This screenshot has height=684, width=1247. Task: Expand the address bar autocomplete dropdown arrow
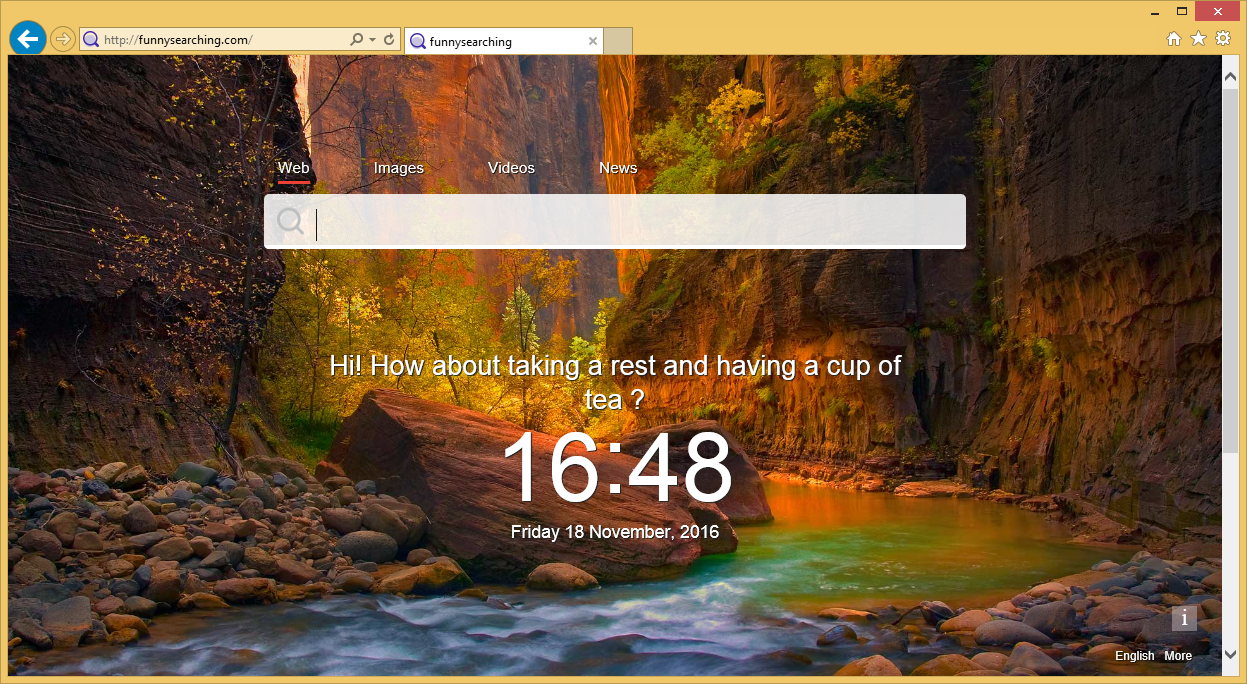point(373,40)
